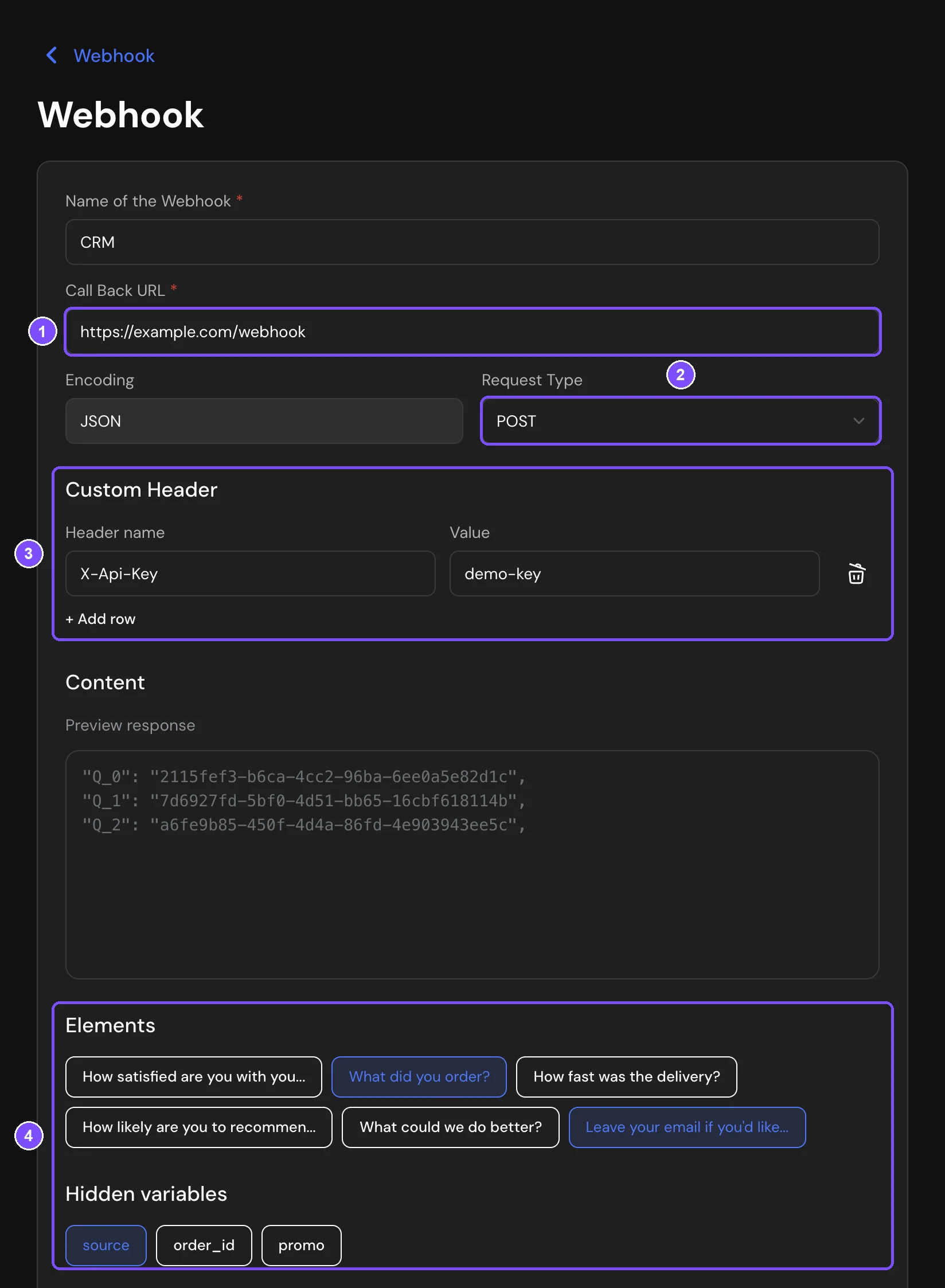Delete the X-Api-Key header row with the trash icon
The width and height of the screenshot is (945, 1288).
click(x=856, y=573)
